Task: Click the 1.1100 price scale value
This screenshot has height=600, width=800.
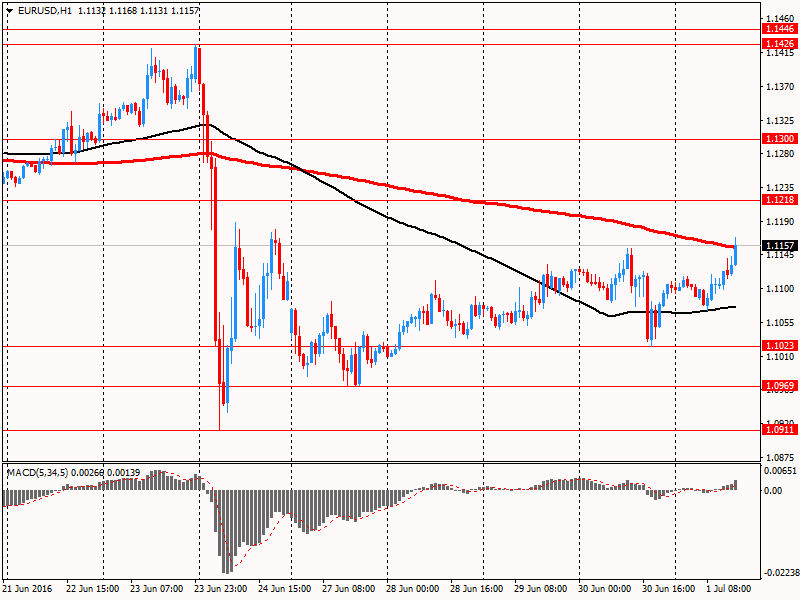Action: pos(780,289)
